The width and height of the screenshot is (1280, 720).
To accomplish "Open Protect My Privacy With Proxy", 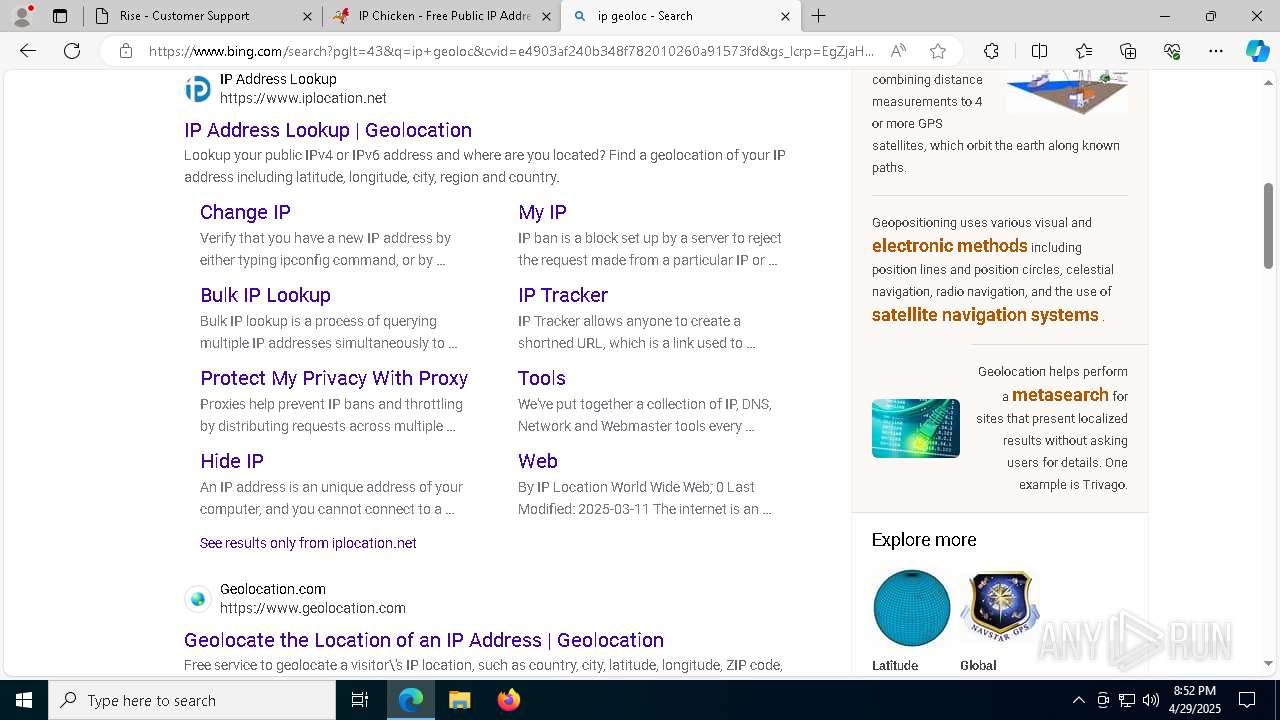I will click(334, 378).
